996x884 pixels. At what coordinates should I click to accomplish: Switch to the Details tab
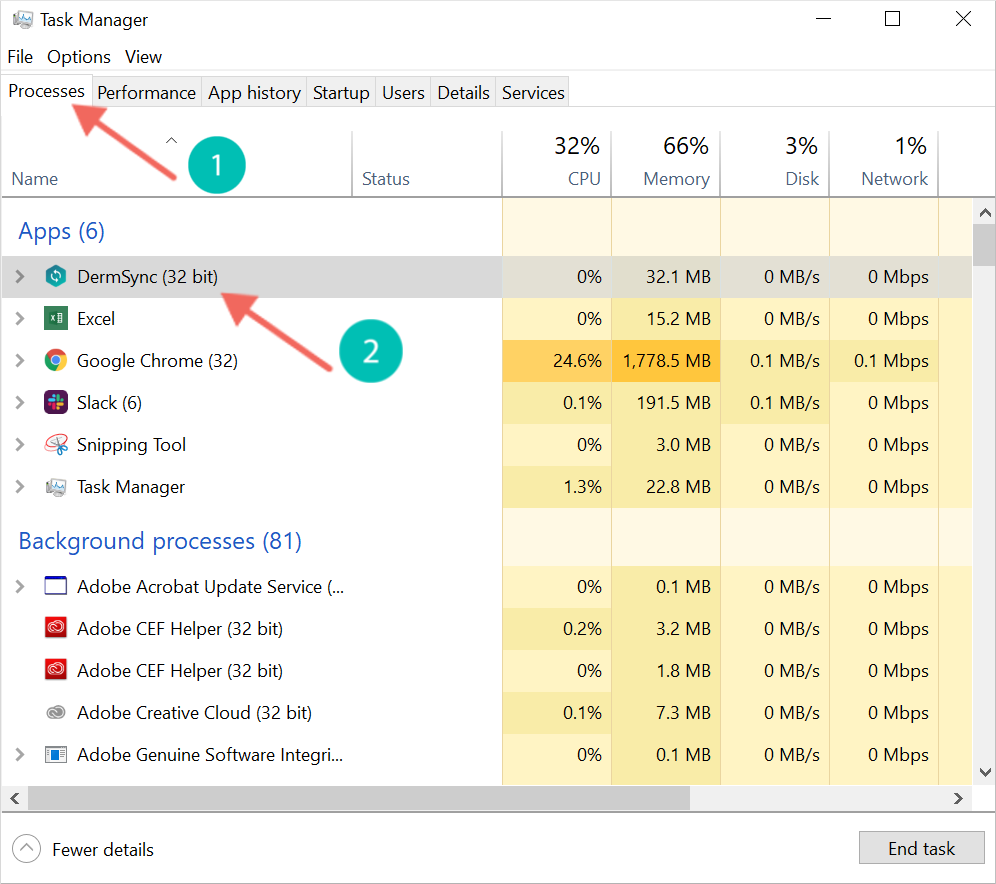coord(464,93)
